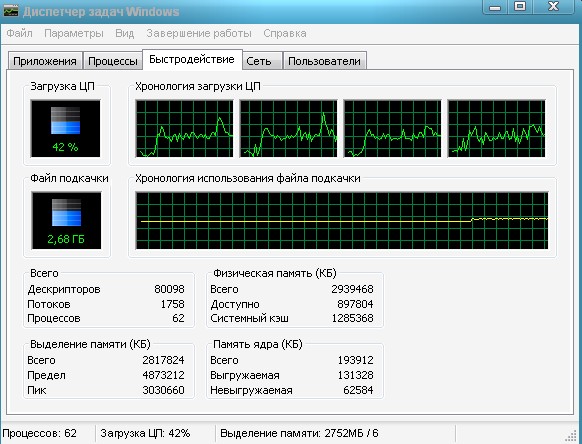Viewport: 582px width, 444px height.
Task: Open the Вид menu
Action: (x=124, y=33)
